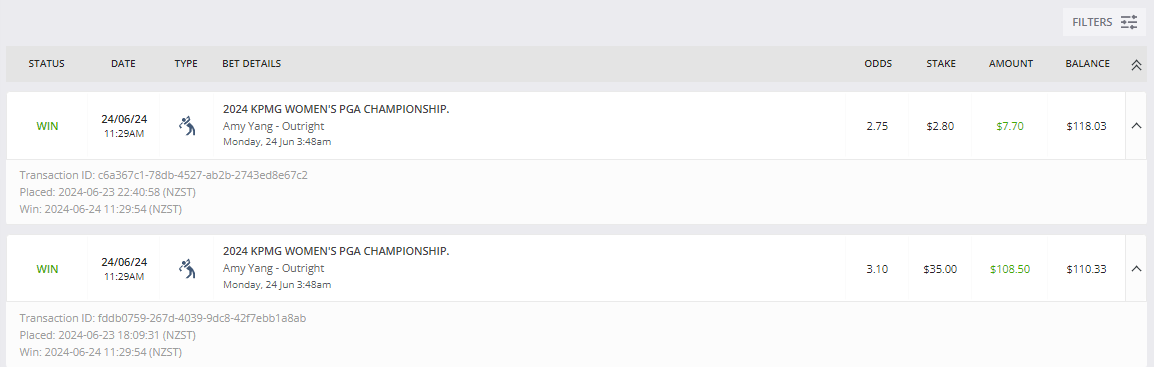Click the transaction ID starting with c6a367c1
The image size is (1154, 367).
(163, 175)
